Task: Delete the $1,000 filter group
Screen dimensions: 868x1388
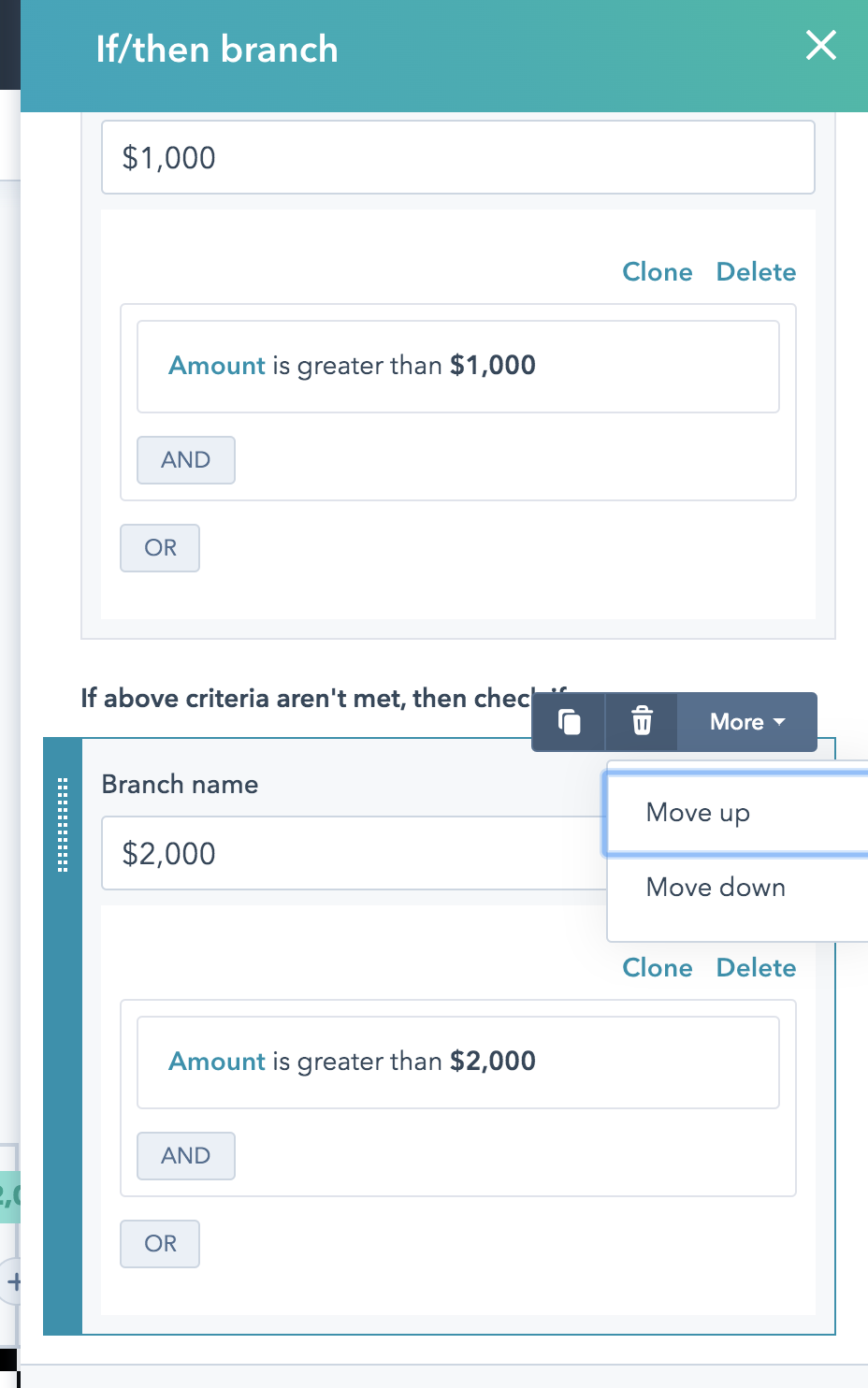Action: tap(756, 272)
